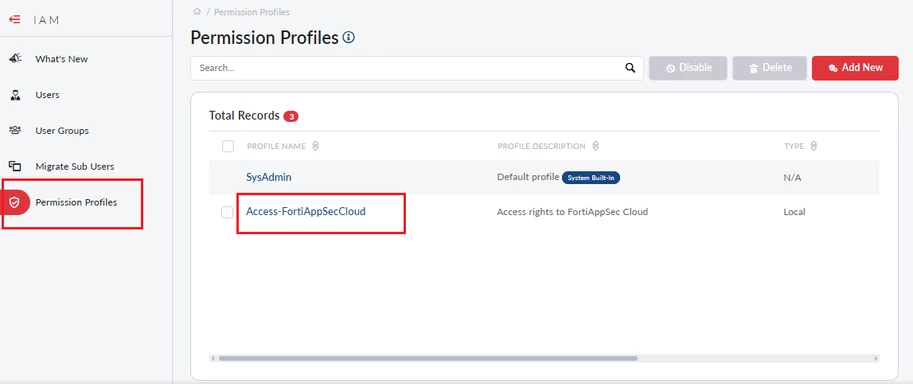Collapse the IAM sidebar with red arrow icon
This screenshot has height=384, width=913.
(15, 20)
